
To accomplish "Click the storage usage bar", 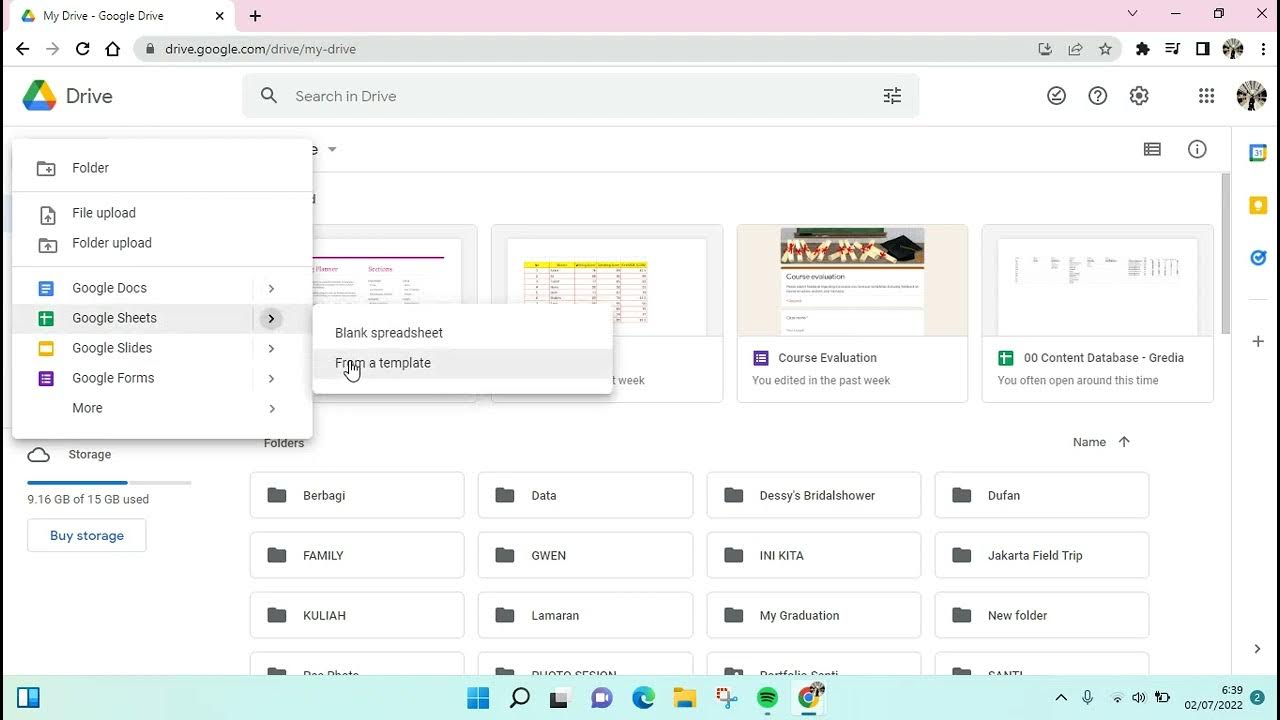I will click(109, 482).
